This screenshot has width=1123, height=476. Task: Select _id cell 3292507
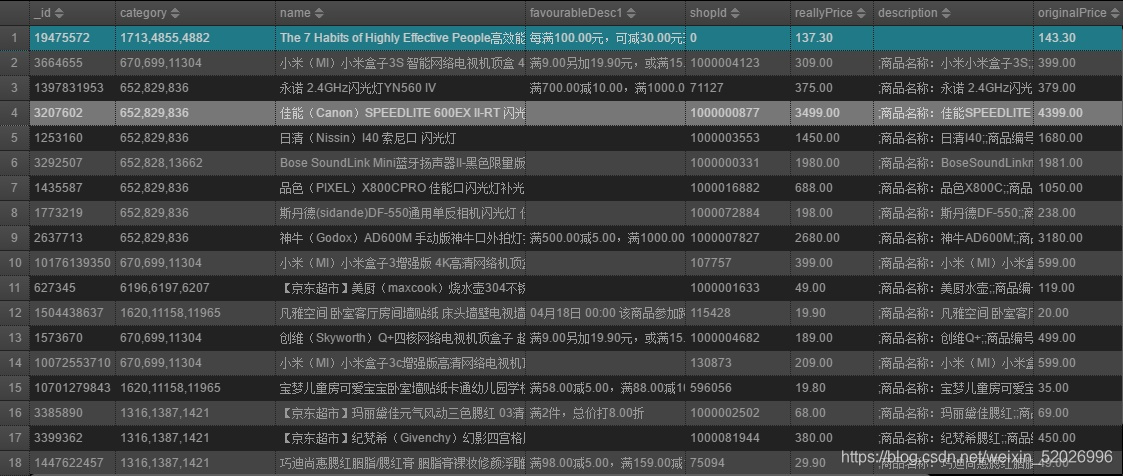click(x=72, y=163)
